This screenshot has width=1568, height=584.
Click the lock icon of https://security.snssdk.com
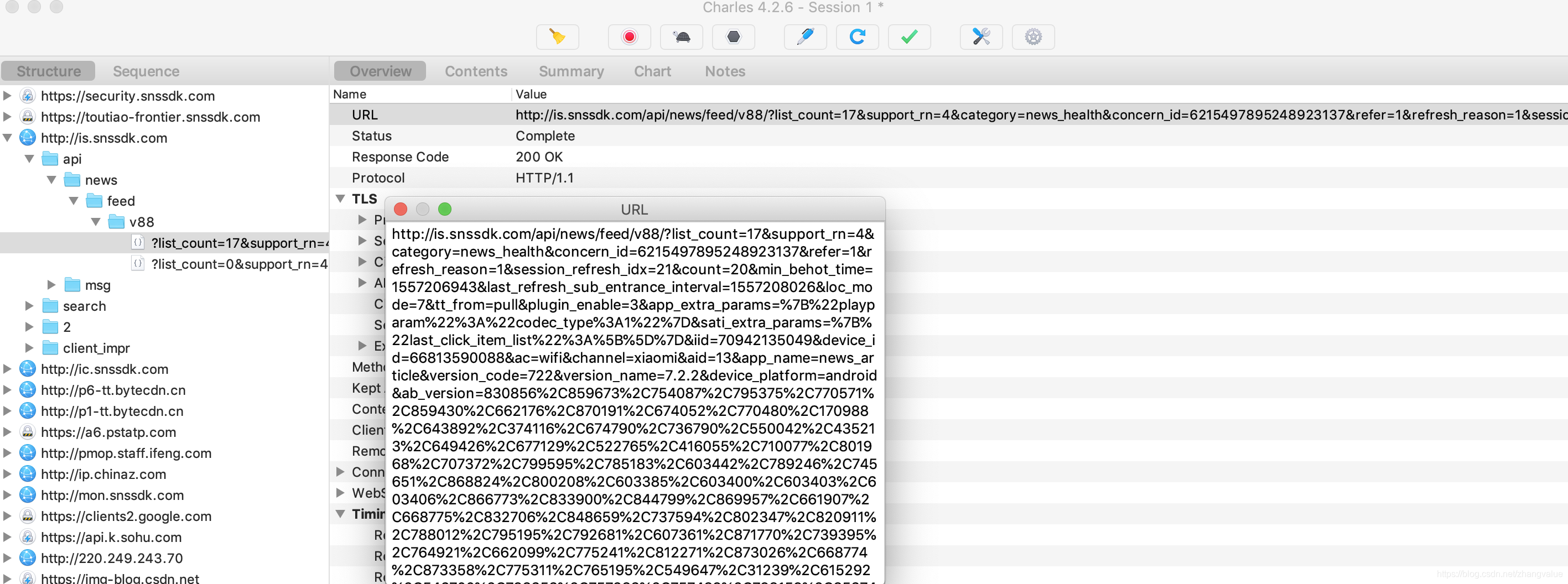pyautogui.click(x=28, y=96)
